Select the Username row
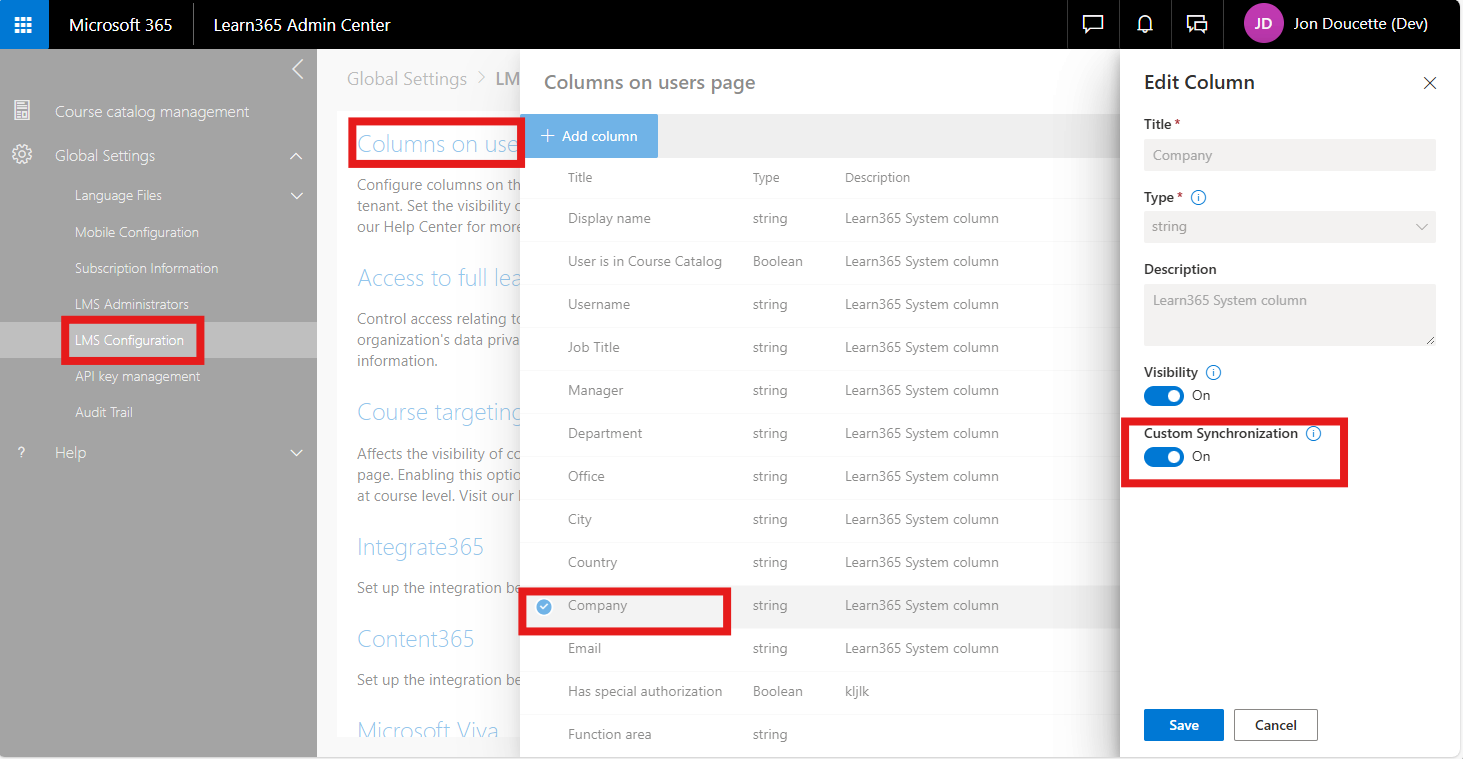This screenshot has height=759, width=1463. [820, 304]
